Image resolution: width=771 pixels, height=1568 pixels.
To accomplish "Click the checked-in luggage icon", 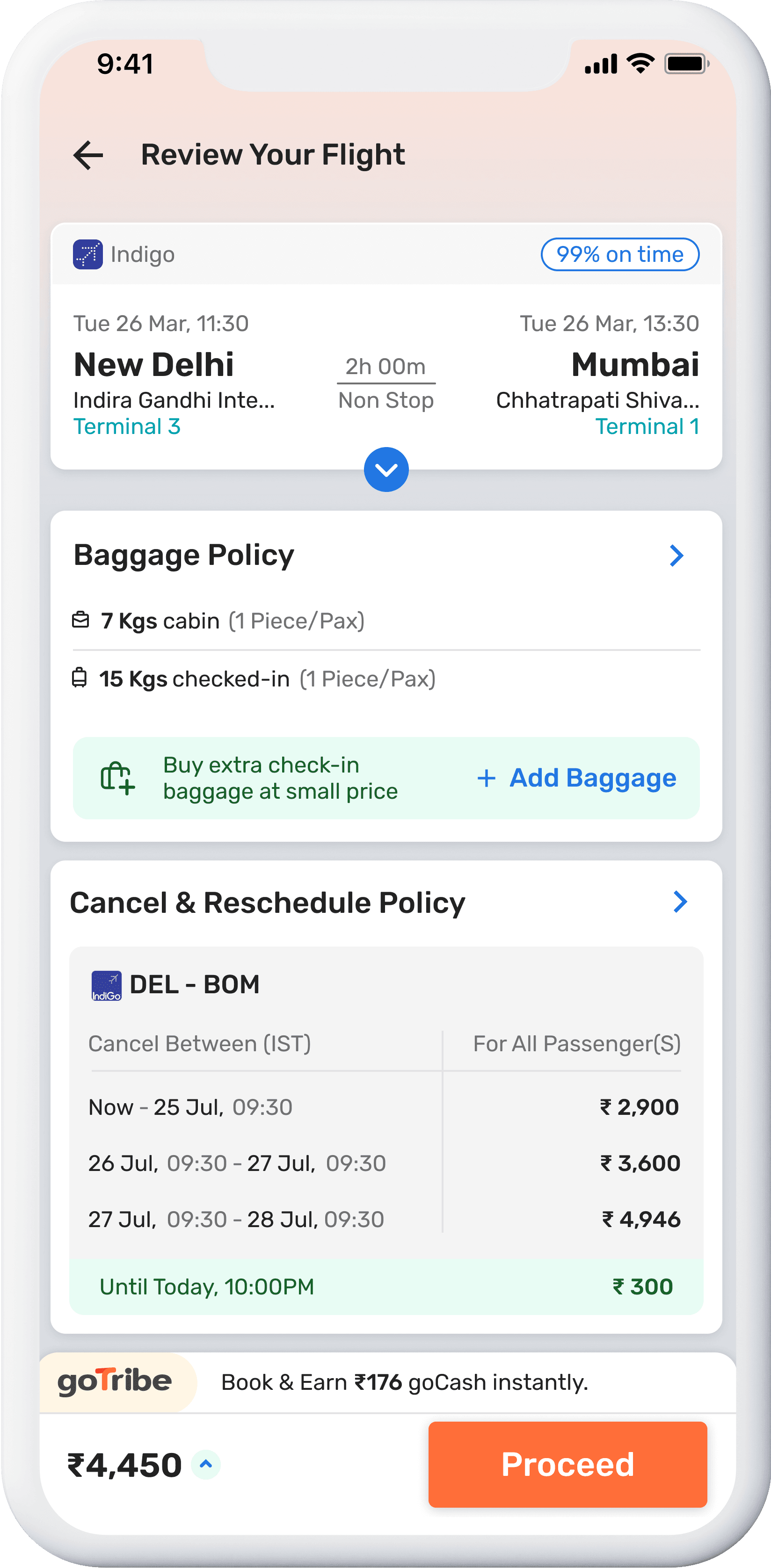I will [x=79, y=678].
